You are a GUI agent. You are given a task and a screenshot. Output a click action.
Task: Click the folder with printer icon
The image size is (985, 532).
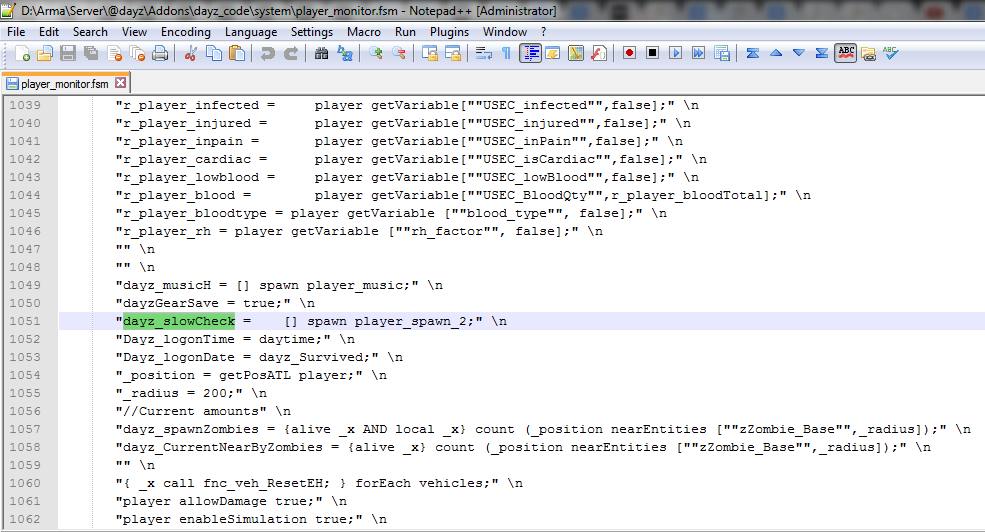tap(869, 54)
